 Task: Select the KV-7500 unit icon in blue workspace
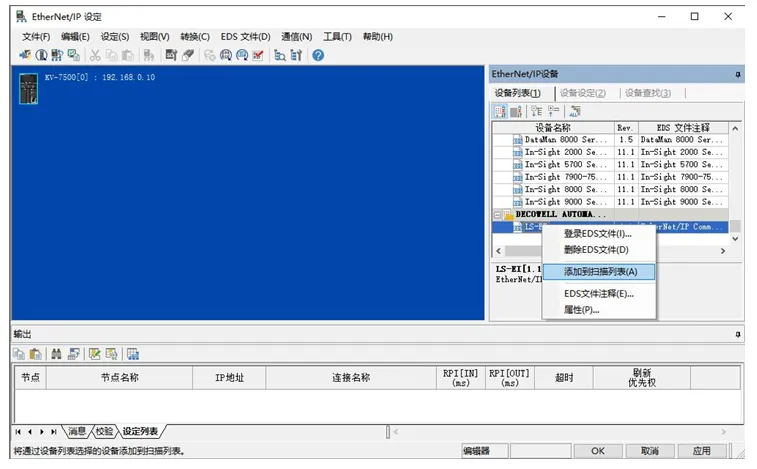pyautogui.click(x=28, y=88)
